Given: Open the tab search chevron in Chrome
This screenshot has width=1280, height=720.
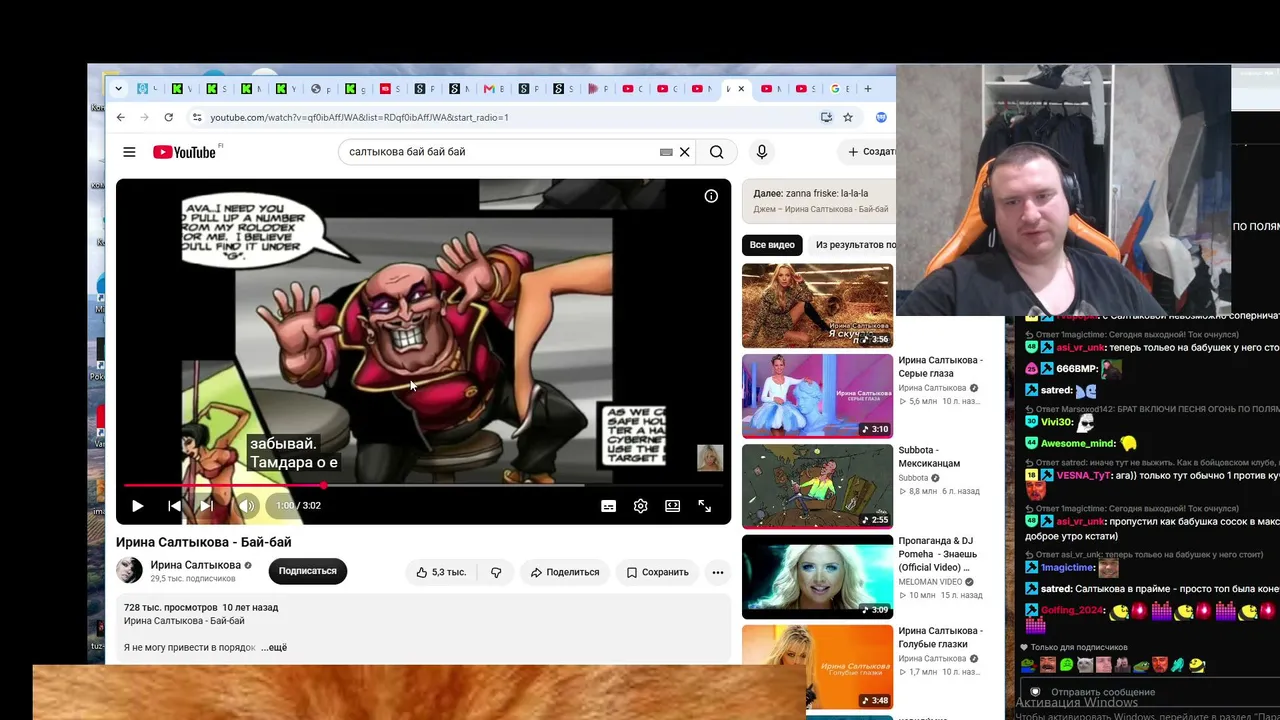Looking at the screenshot, I should 118,89.
